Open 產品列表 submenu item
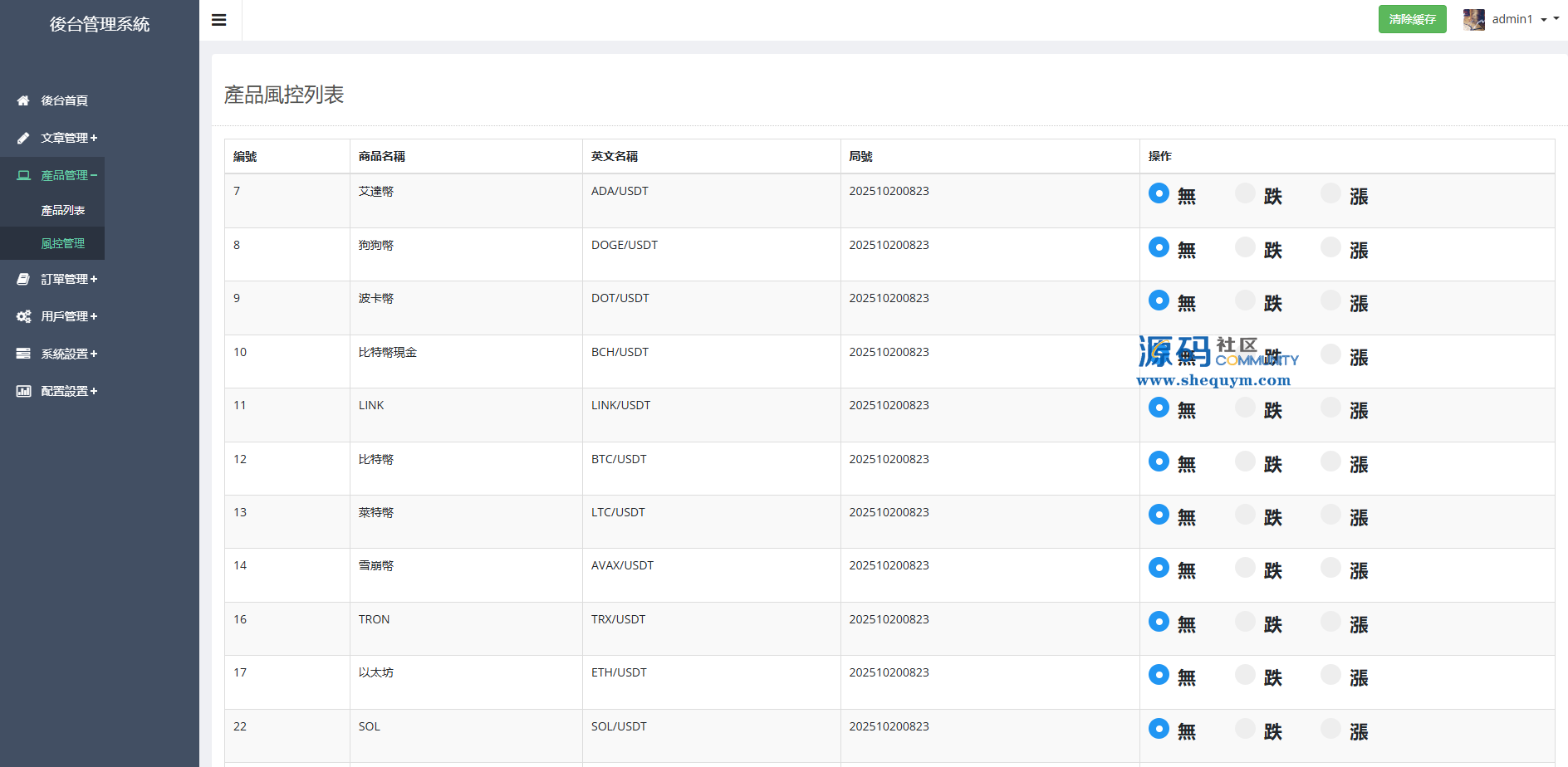 pyautogui.click(x=63, y=210)
